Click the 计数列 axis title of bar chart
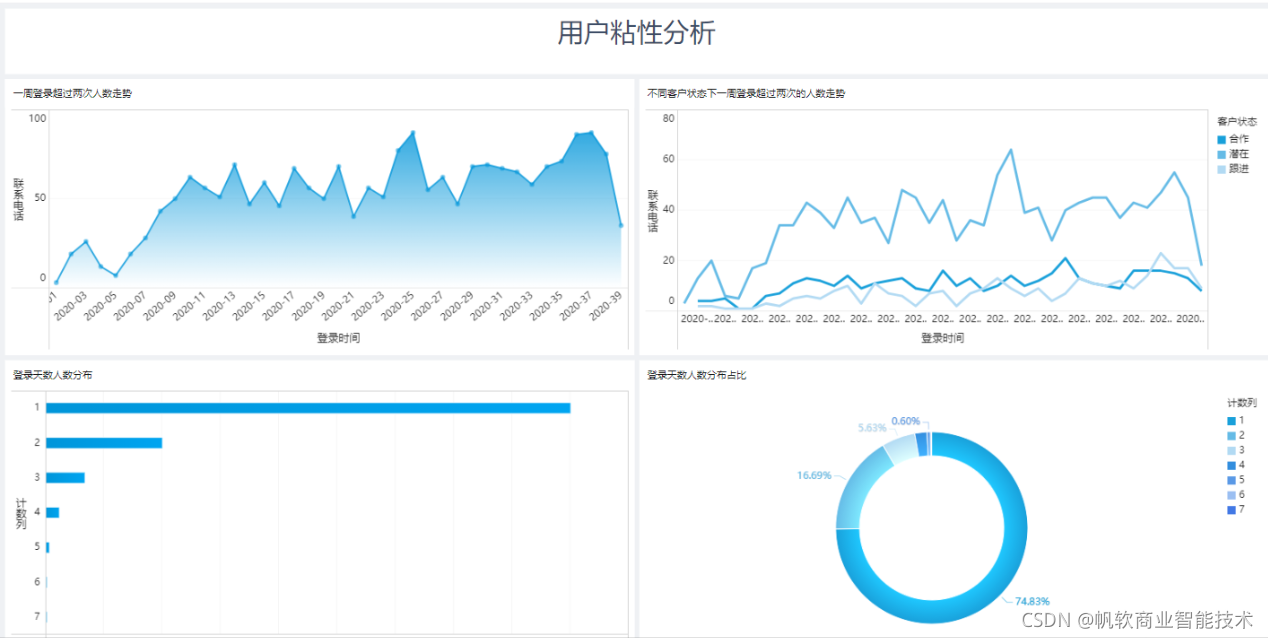Viewport: 1268px width, 638px height. coord(20,513)
